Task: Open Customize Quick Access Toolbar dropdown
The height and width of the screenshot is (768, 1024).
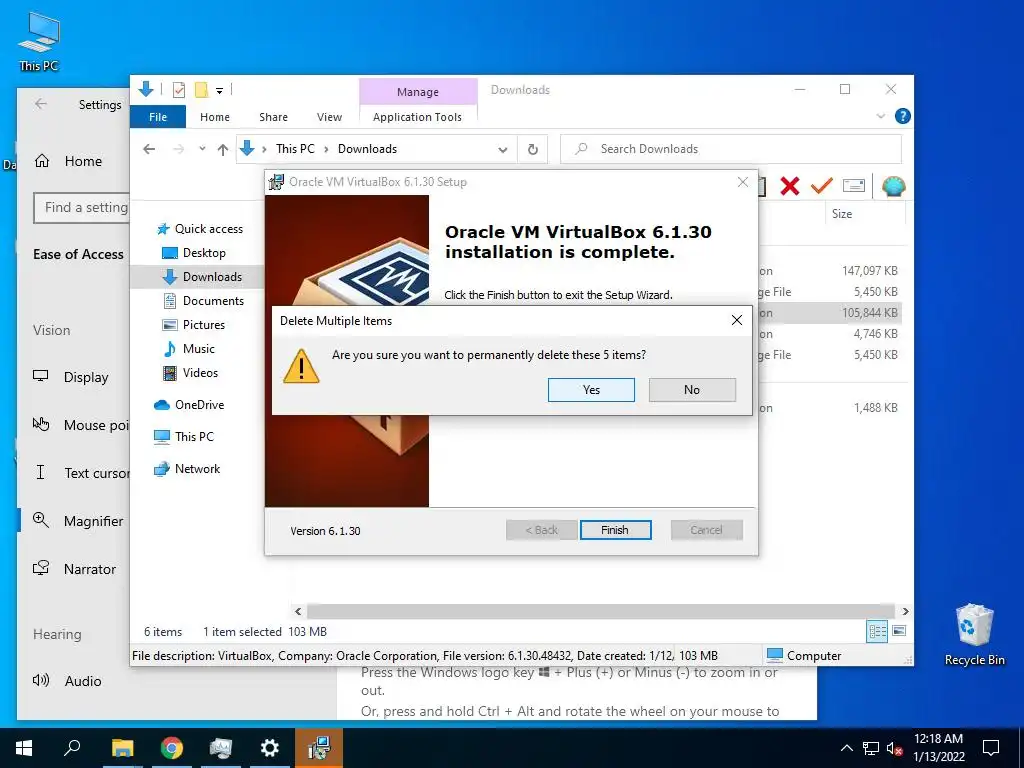Action: [219, 91]
